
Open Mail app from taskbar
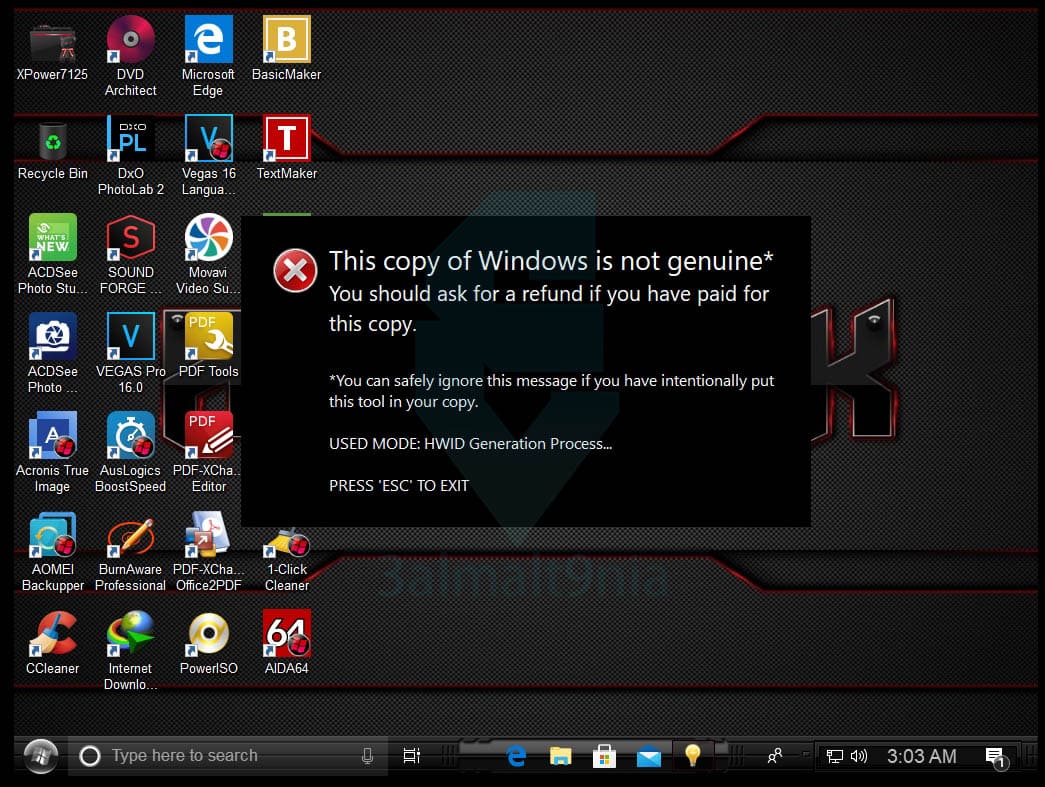coord(648,757)
